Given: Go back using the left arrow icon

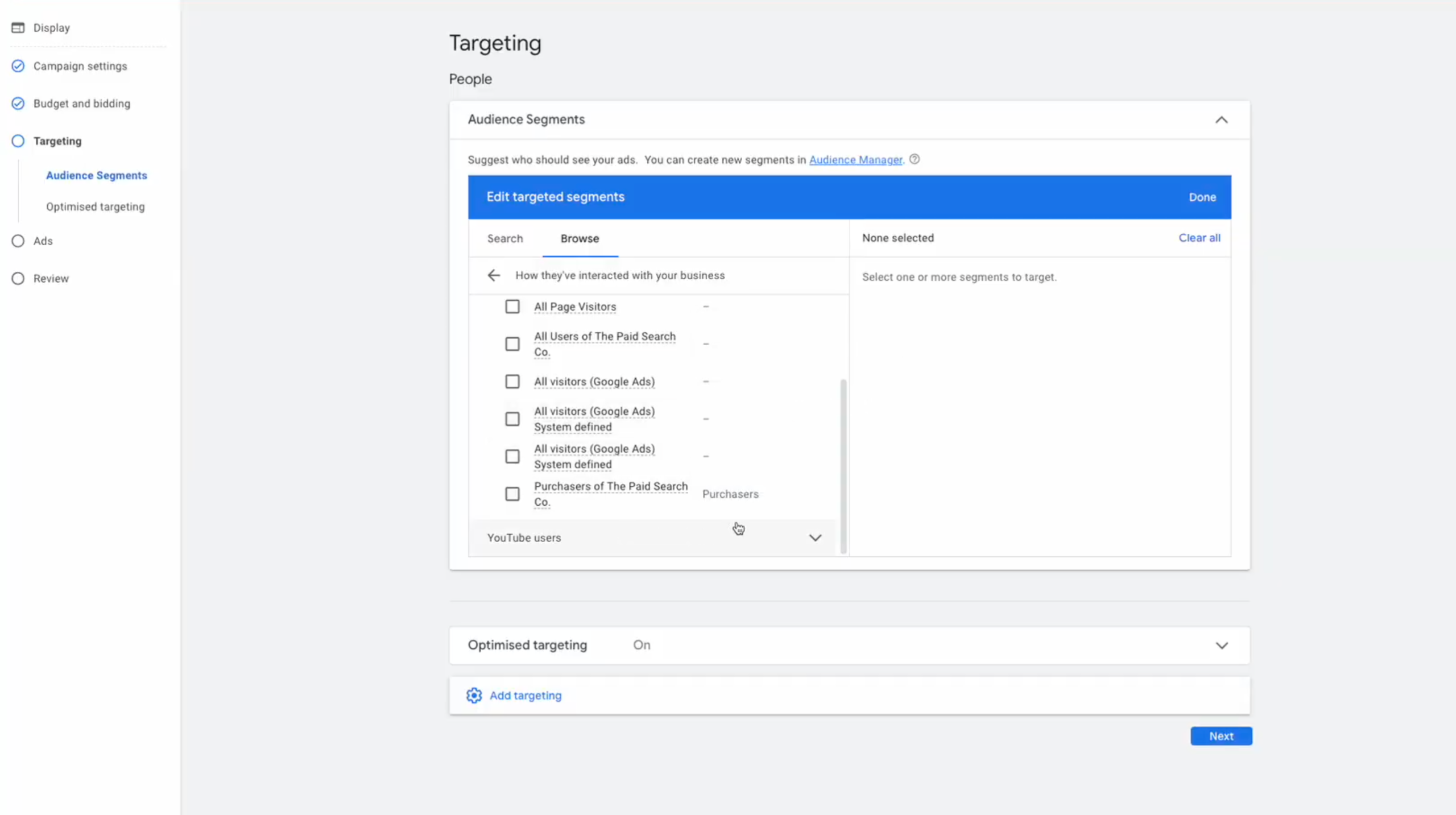Looking at the screenshot, I should click(x=493, y=275).
